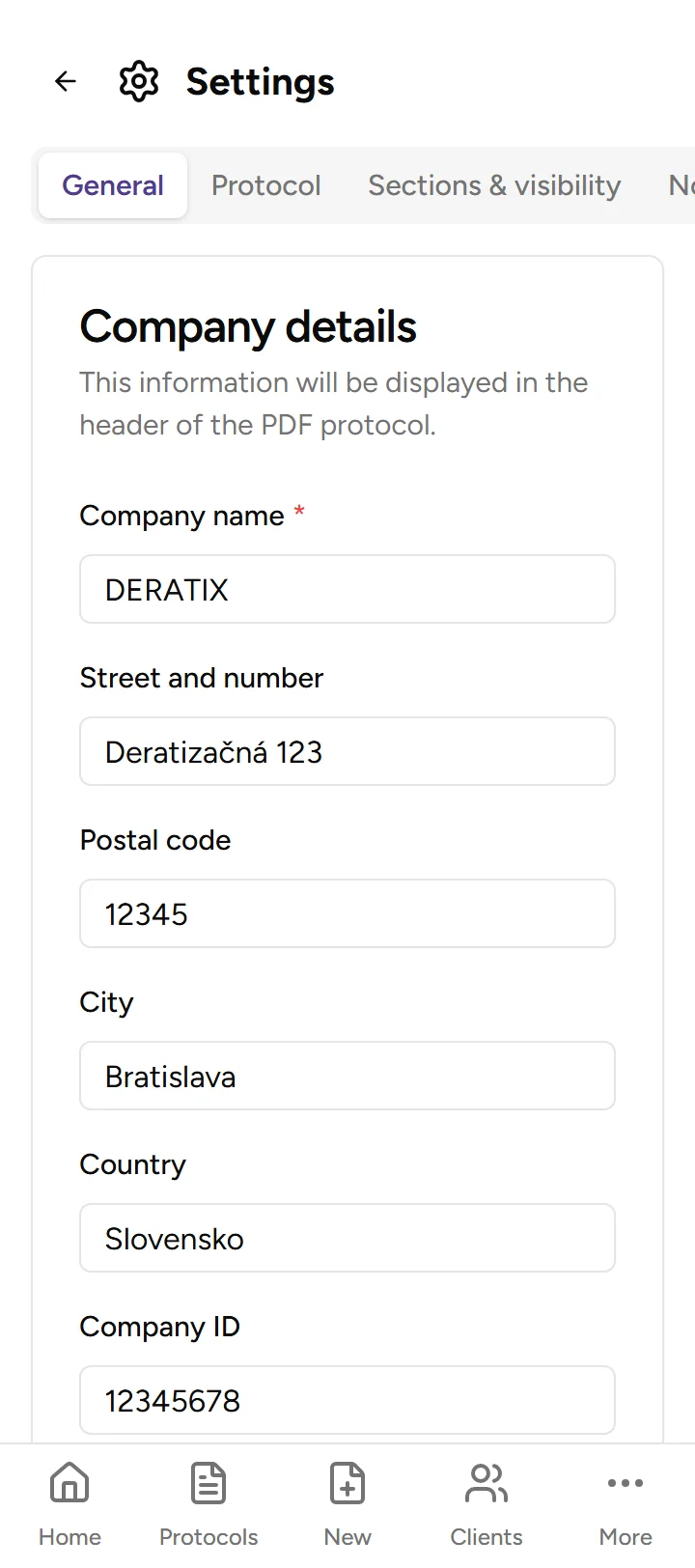Select the partially hidden tab at right edge

point(681,185)
